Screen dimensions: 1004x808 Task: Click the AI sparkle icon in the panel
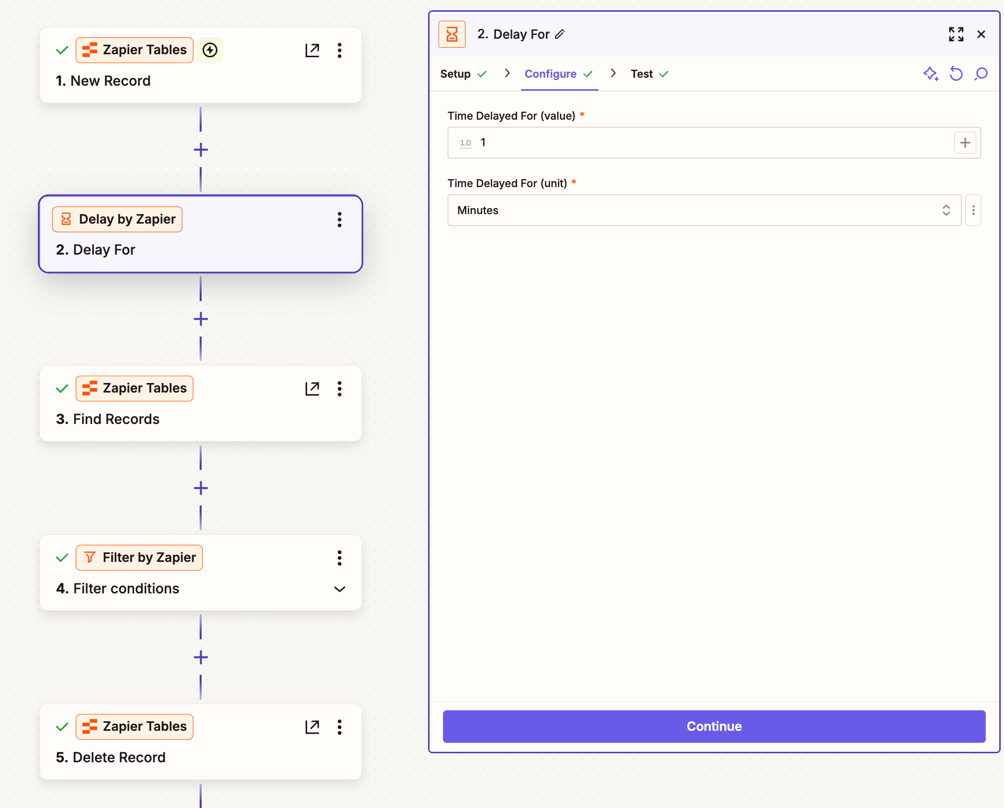[930, 74]
